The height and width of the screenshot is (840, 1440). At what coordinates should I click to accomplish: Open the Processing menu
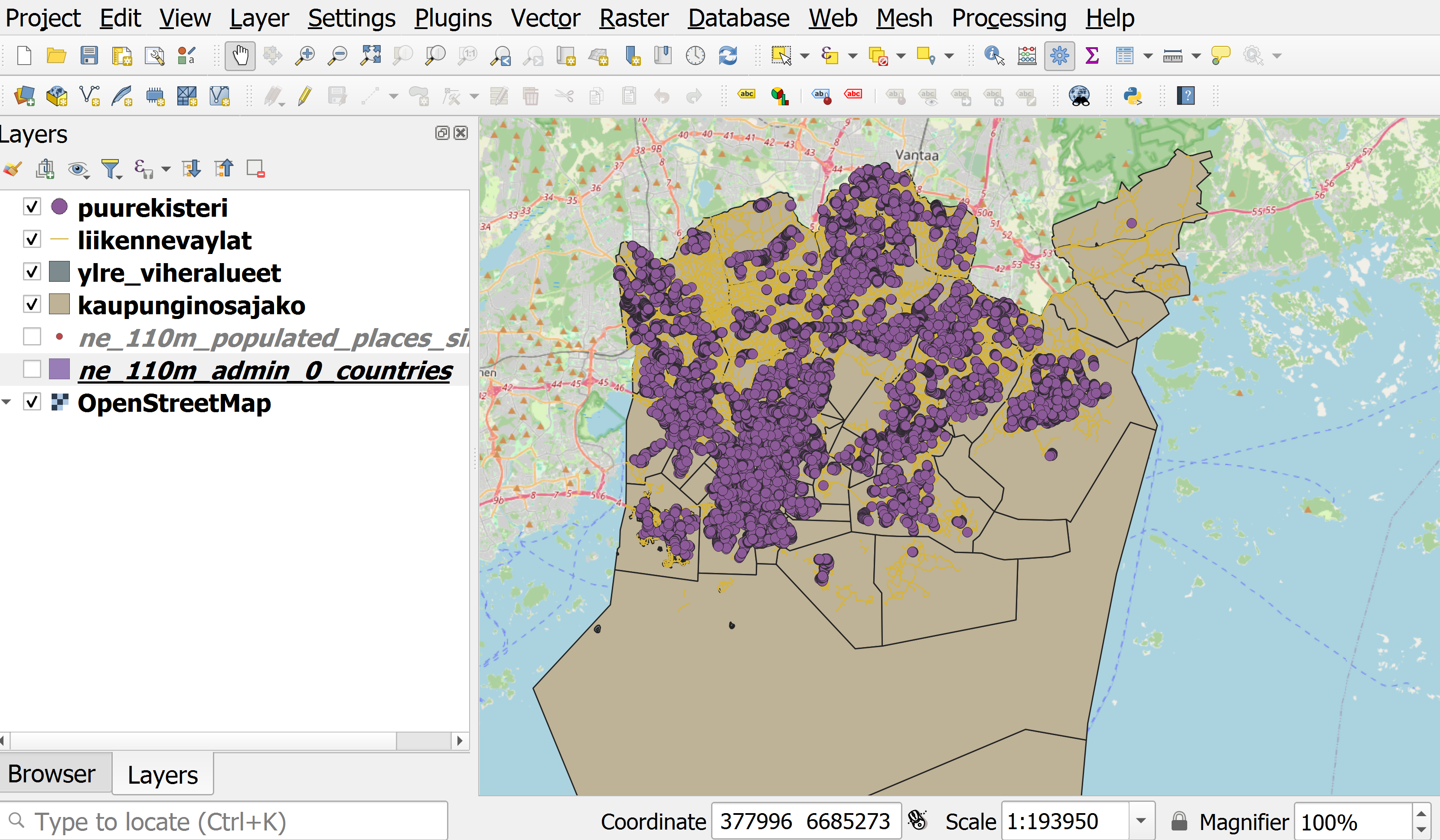pos(1009,18)
